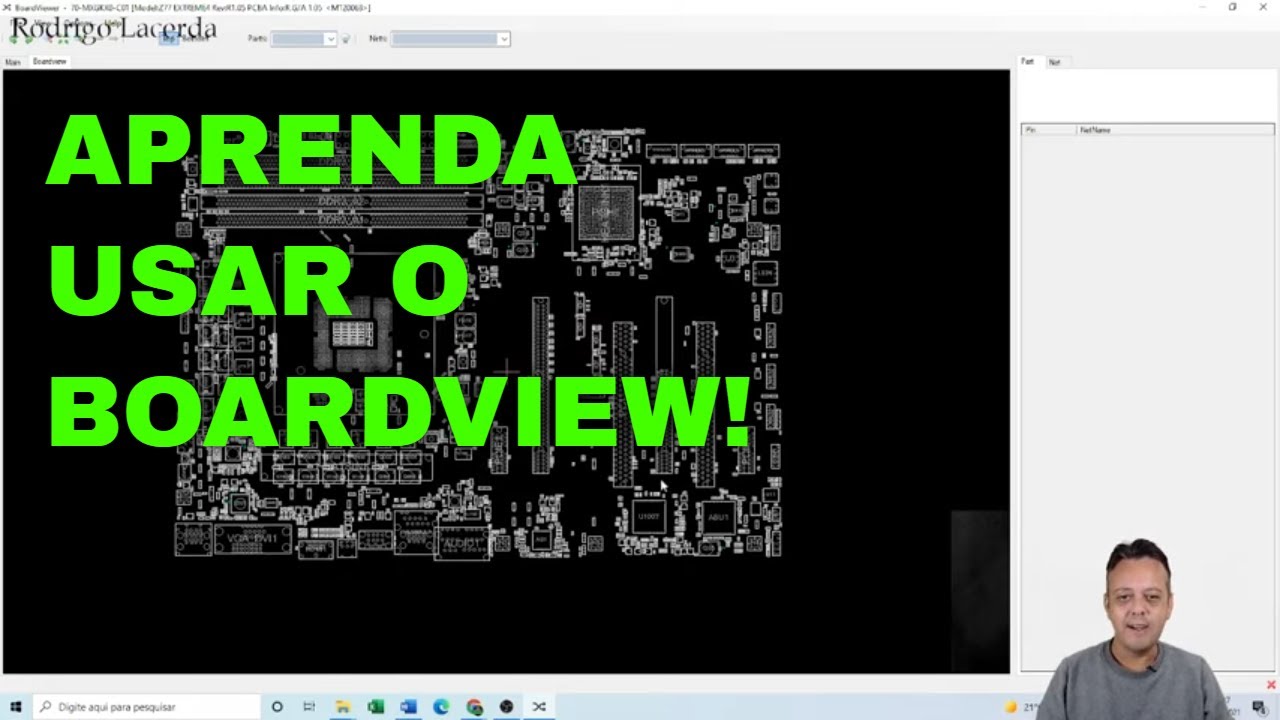The height and width of the screenshot is (720, 1280).
Task: Click the Pin column header
Action: (1048, 130)
